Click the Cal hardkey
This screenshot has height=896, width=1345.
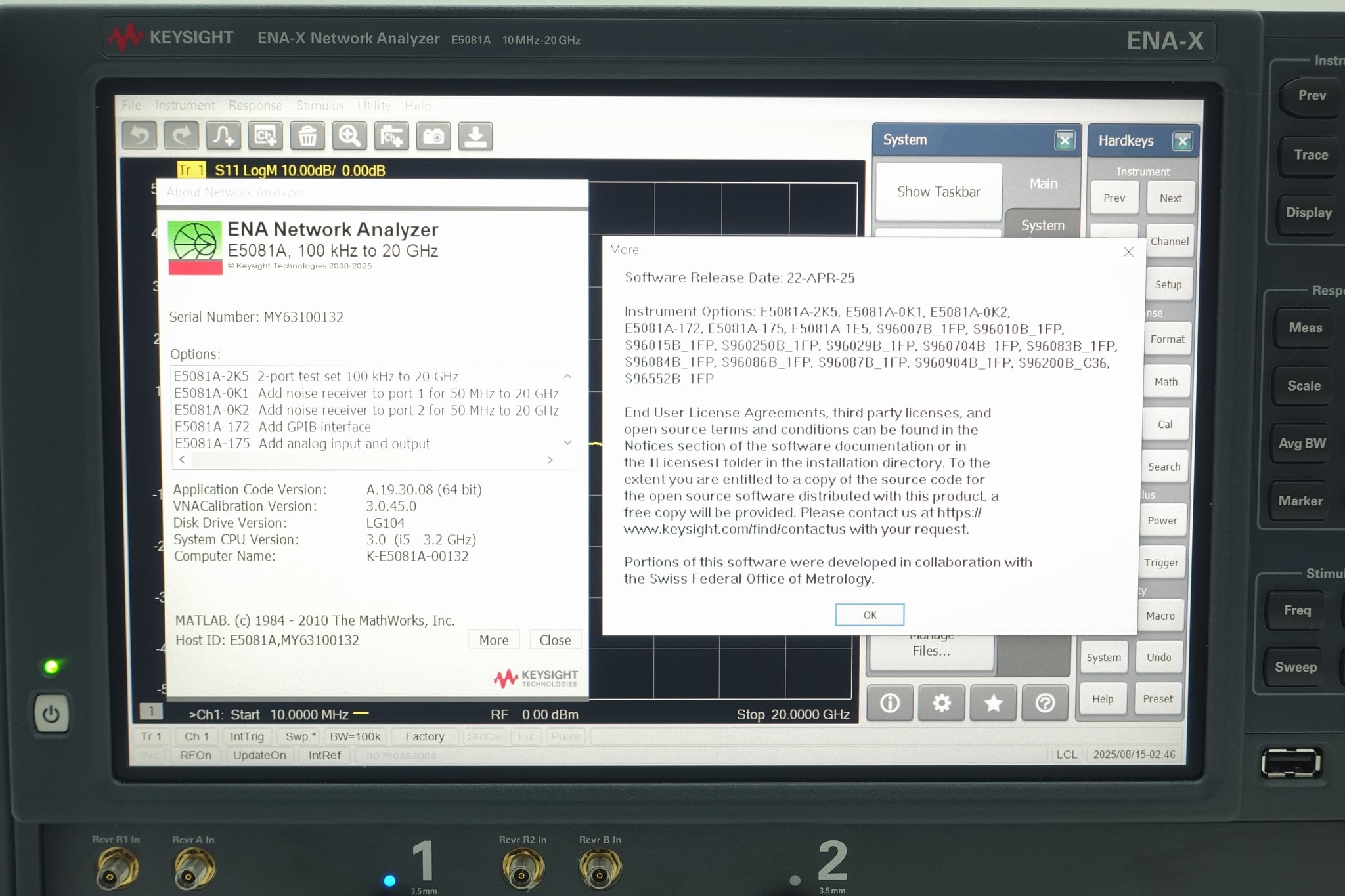[x=1165, y=424]
